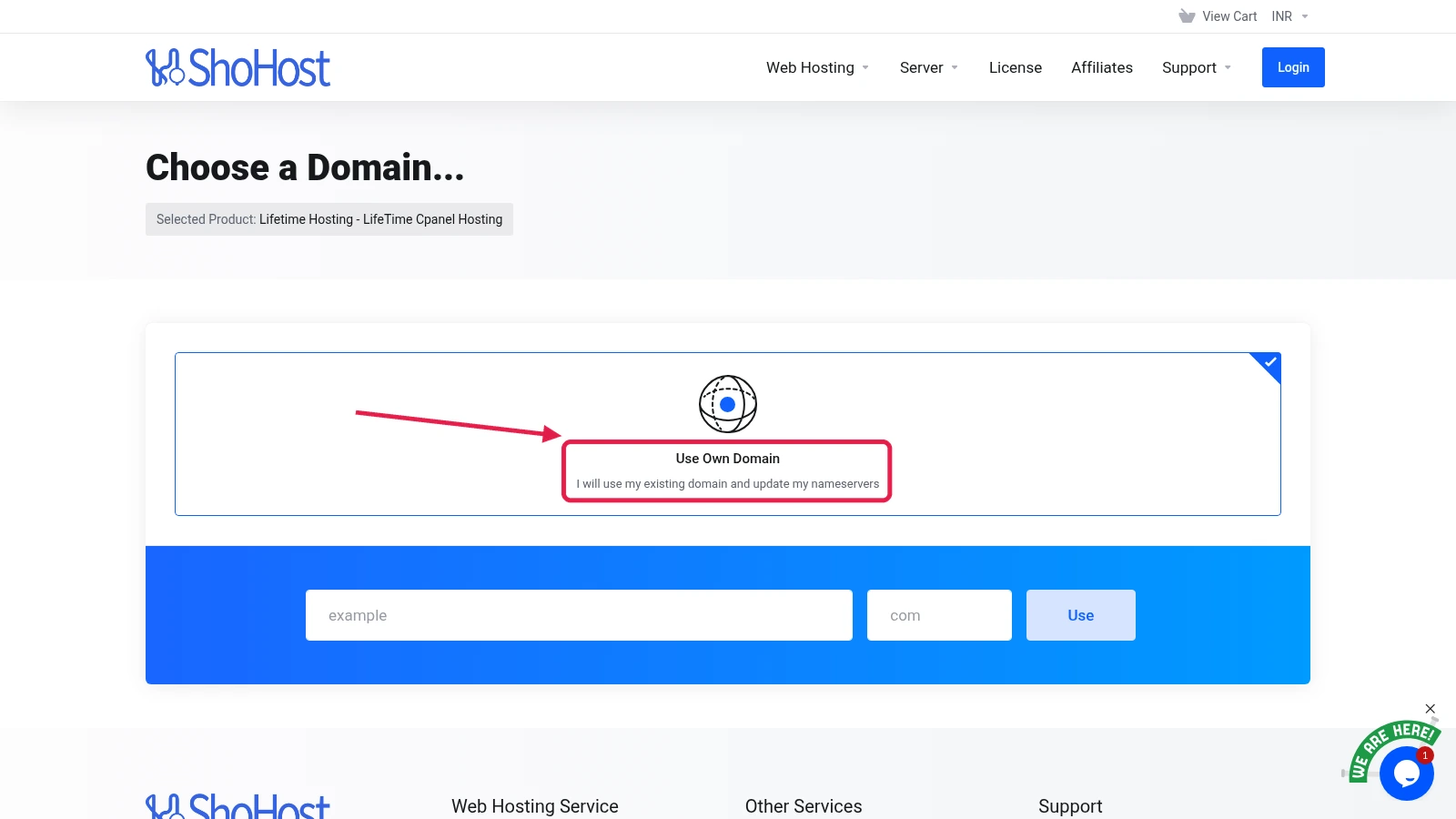Click the Login button
The height and width of the screenshot is (819, 1456).
pos(1293,67)
